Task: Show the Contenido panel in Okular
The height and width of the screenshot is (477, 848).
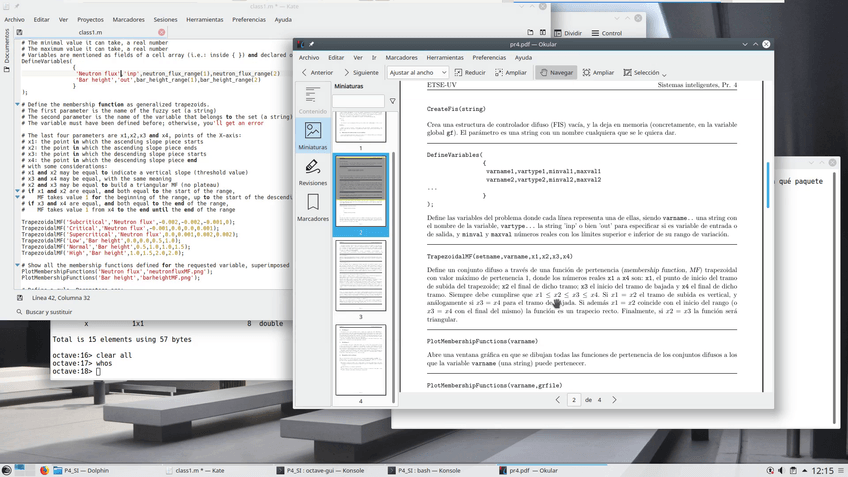Action: 313,99
